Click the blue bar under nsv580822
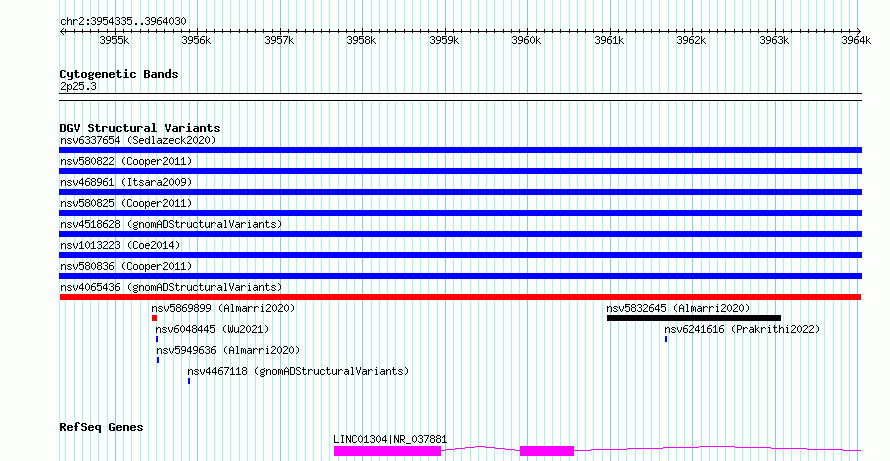Screen dimensions: 890x461 tap(460, 171)
